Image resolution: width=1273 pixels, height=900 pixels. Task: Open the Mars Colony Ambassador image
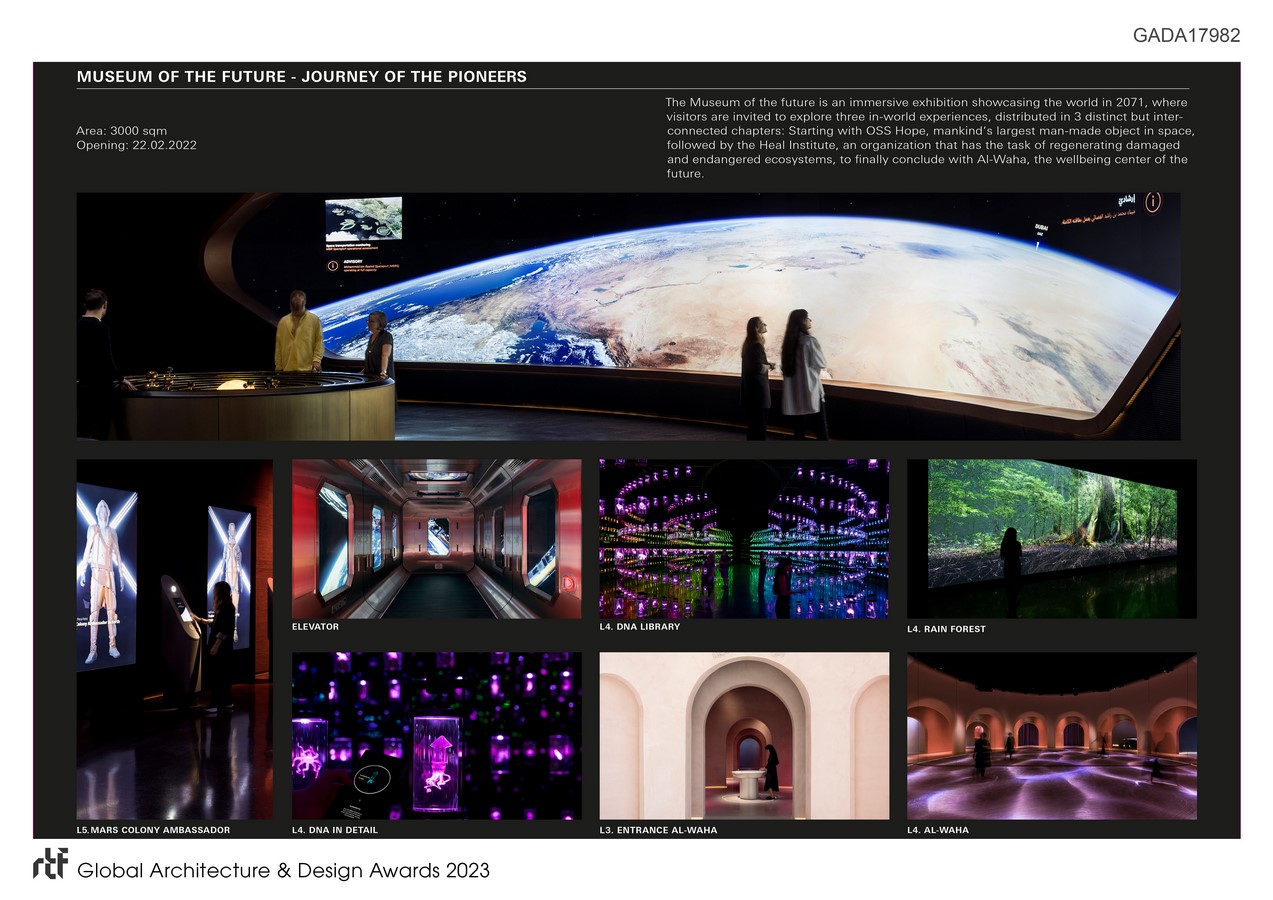tap(174, 638)
